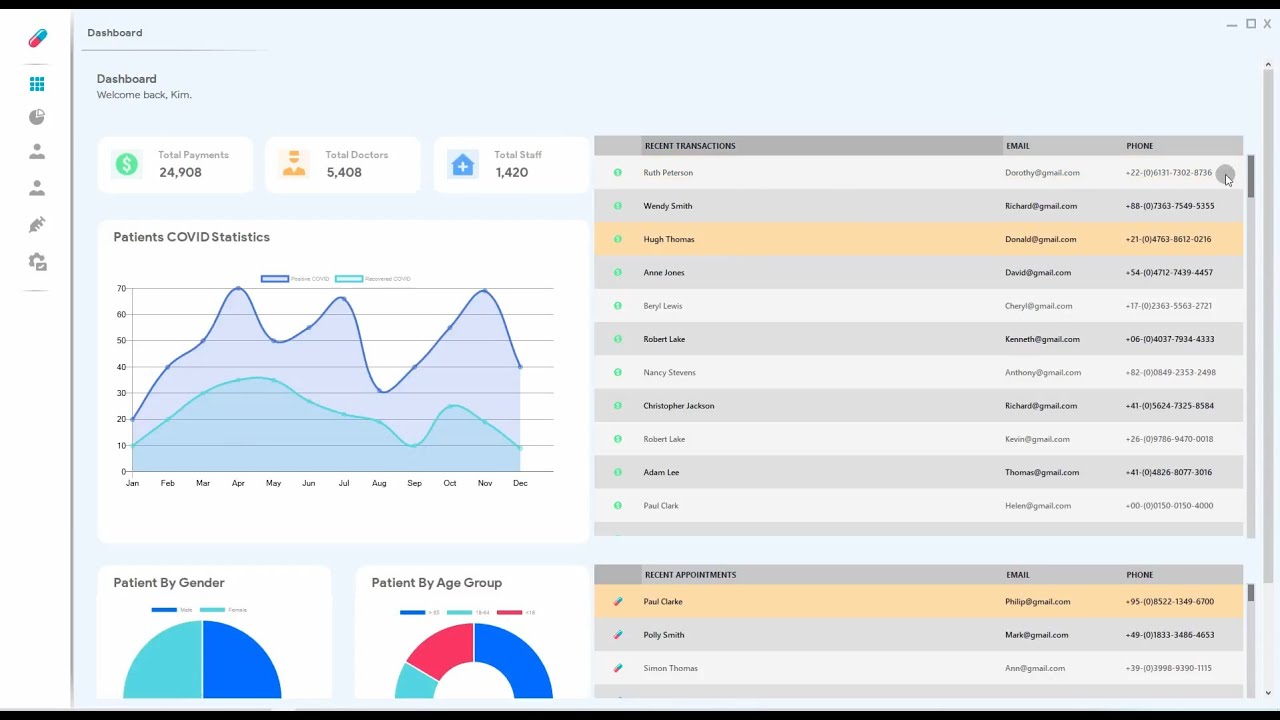Select the Adam Lee name cell
Image resolution: width=1280 pixels, height=720 pixels.
pyautogui.click(x=661, y=473)
